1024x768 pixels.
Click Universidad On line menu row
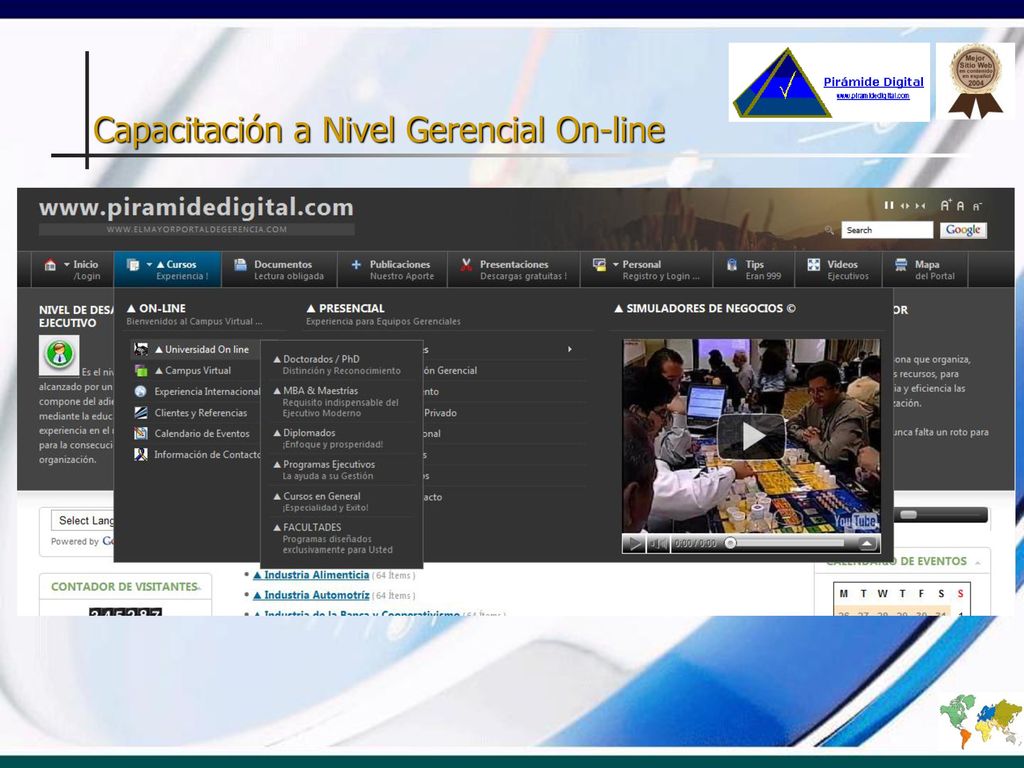click(195, 349)
